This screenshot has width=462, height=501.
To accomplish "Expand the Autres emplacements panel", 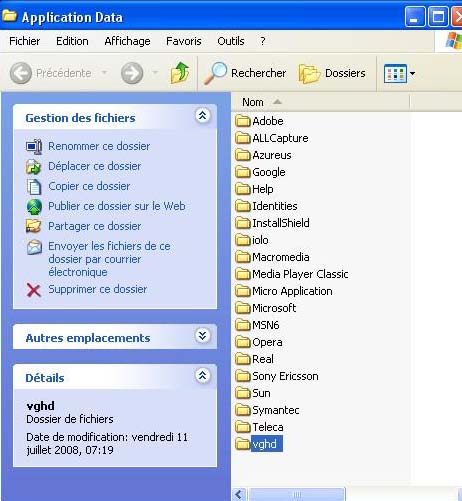I will pos(202,336).
